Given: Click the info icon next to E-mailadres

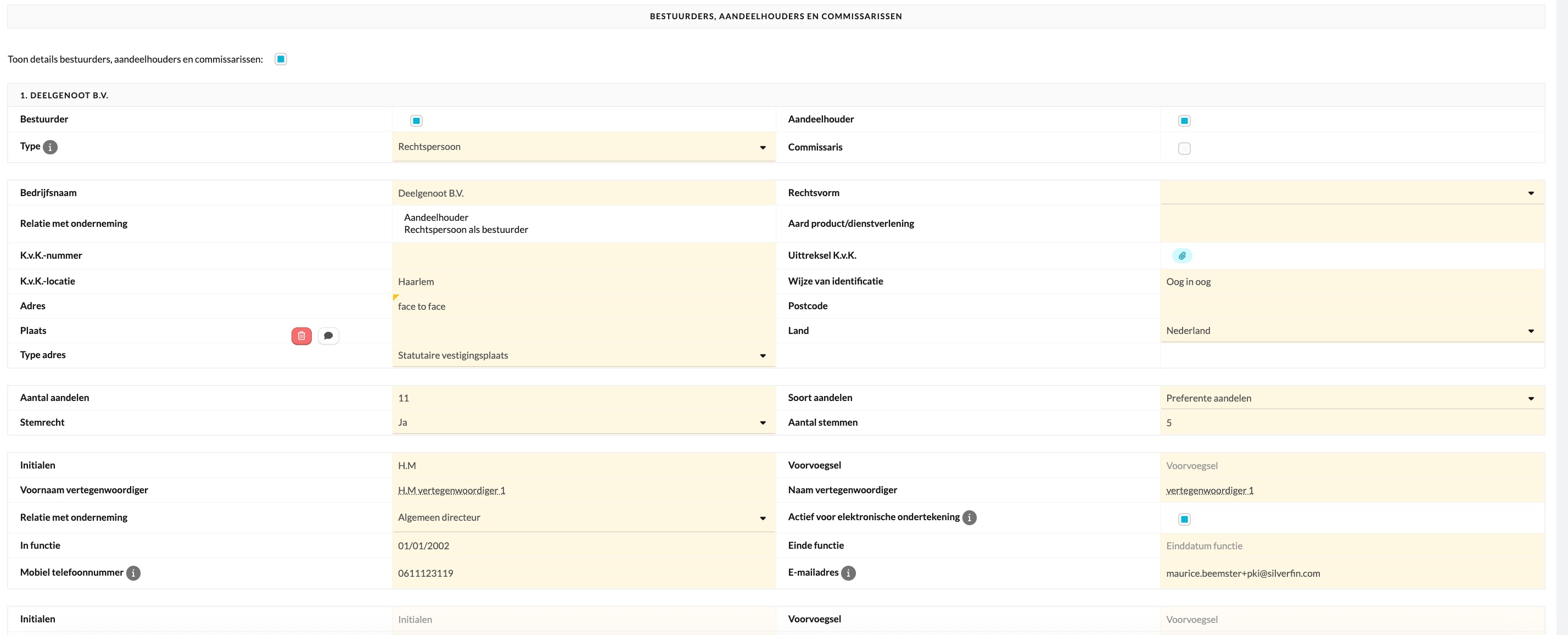Looking at the screenshot, I should click(x=848, y=573).
